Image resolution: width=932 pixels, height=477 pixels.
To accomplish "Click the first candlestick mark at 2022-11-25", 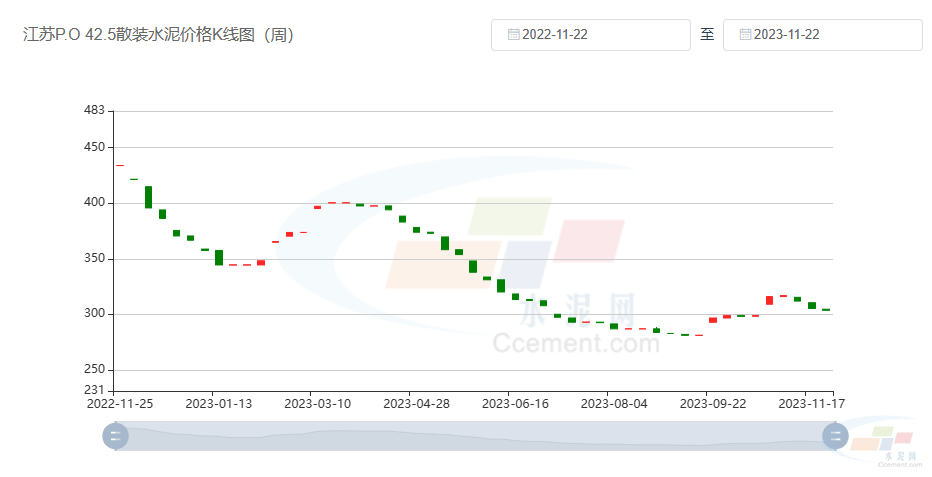I will (x=120, y=165).
